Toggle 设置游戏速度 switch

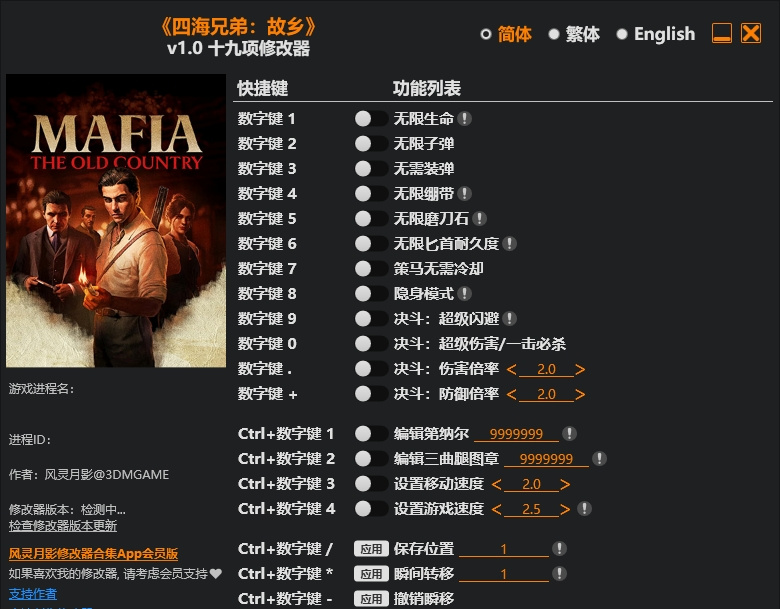tap(371, 508)
